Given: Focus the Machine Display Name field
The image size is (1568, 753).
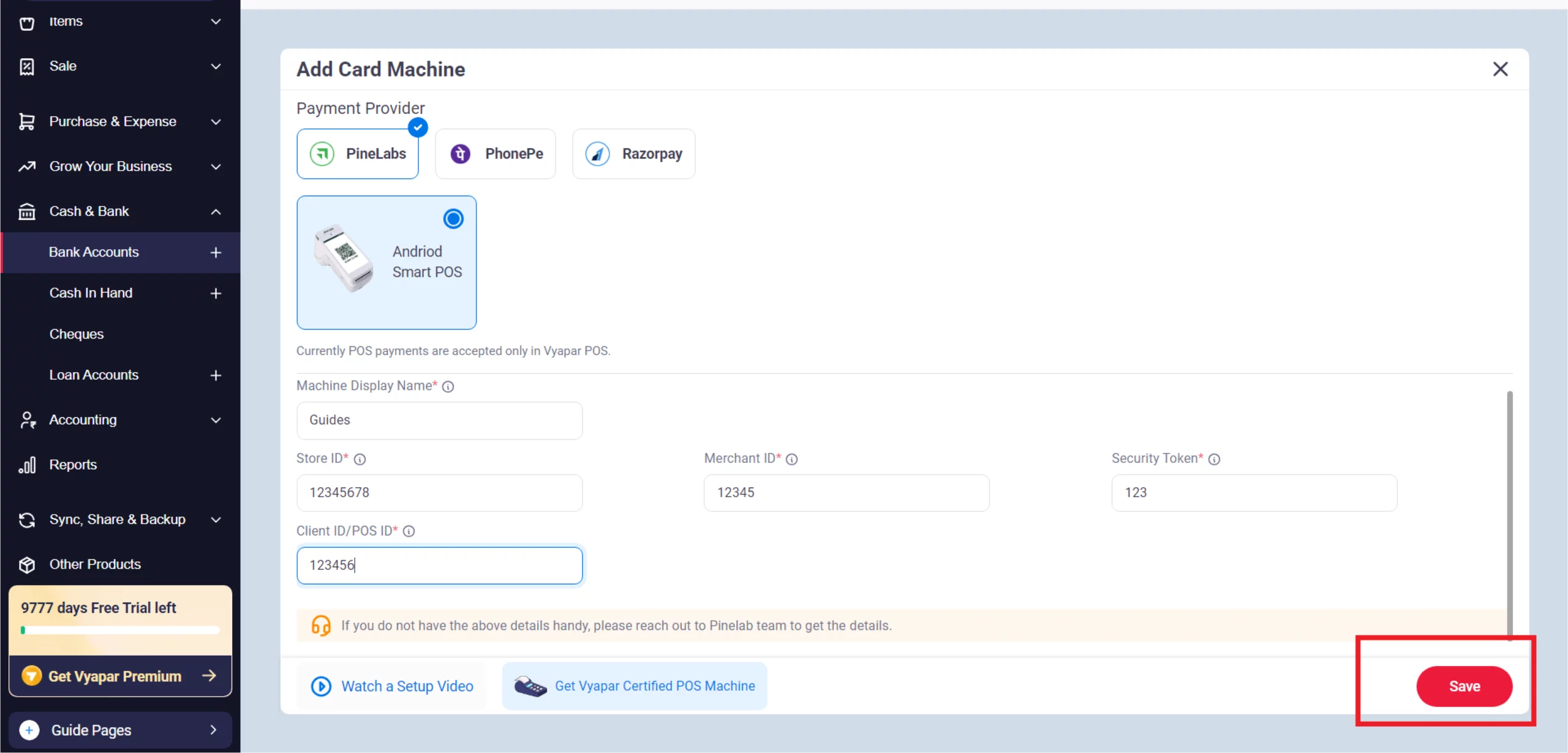Looking at the screenshot, I should 439,421.
